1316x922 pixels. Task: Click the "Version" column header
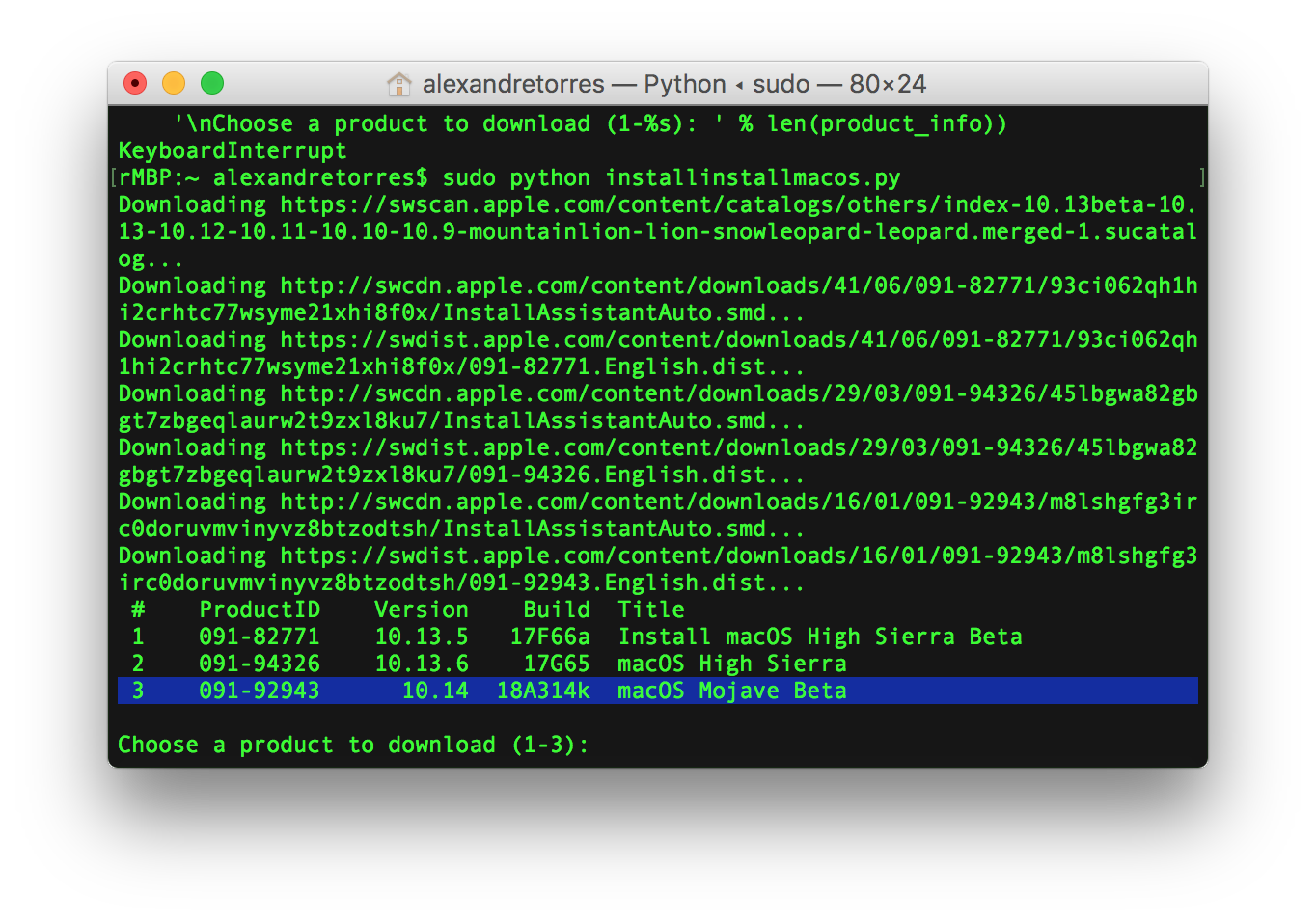click(x=422, y=610)
